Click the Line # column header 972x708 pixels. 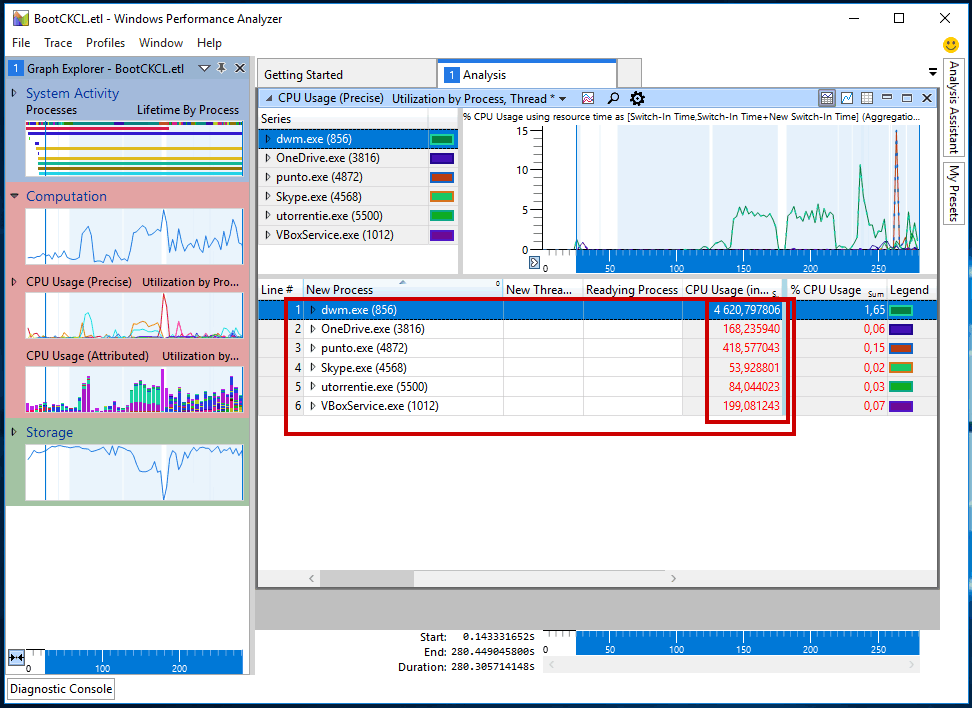click(x=278, y=290)
